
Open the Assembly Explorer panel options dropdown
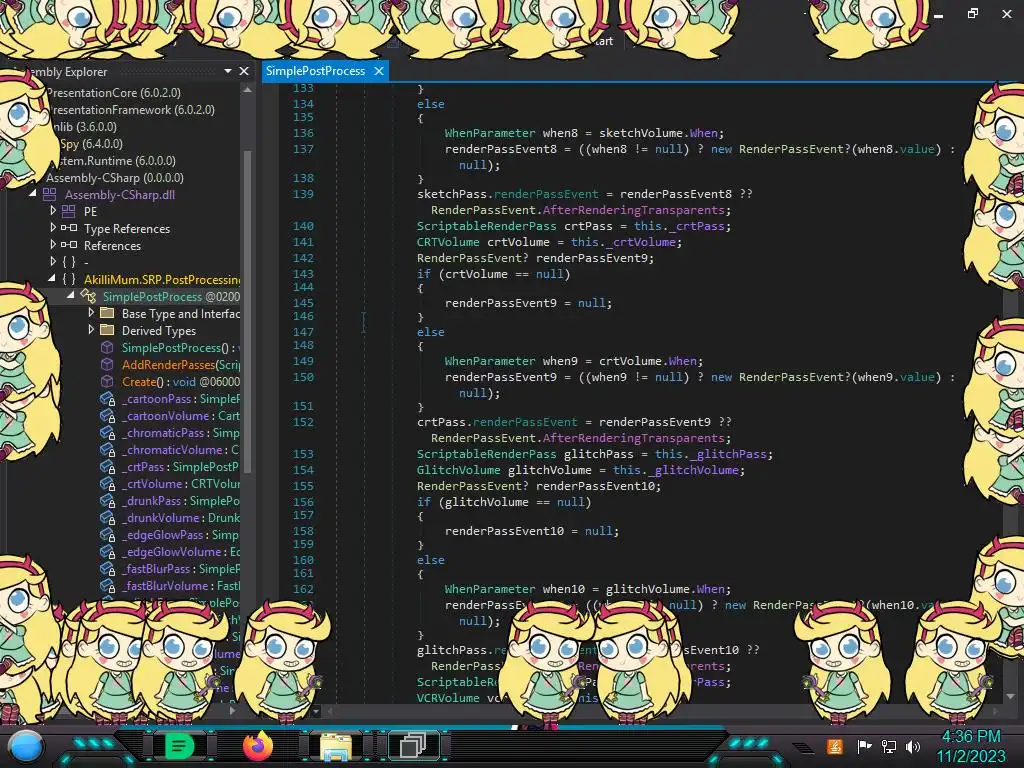(x=228, y=71)
